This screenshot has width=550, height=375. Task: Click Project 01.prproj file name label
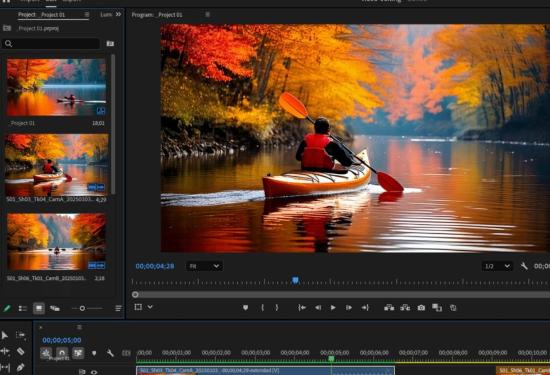coord(39,28)
